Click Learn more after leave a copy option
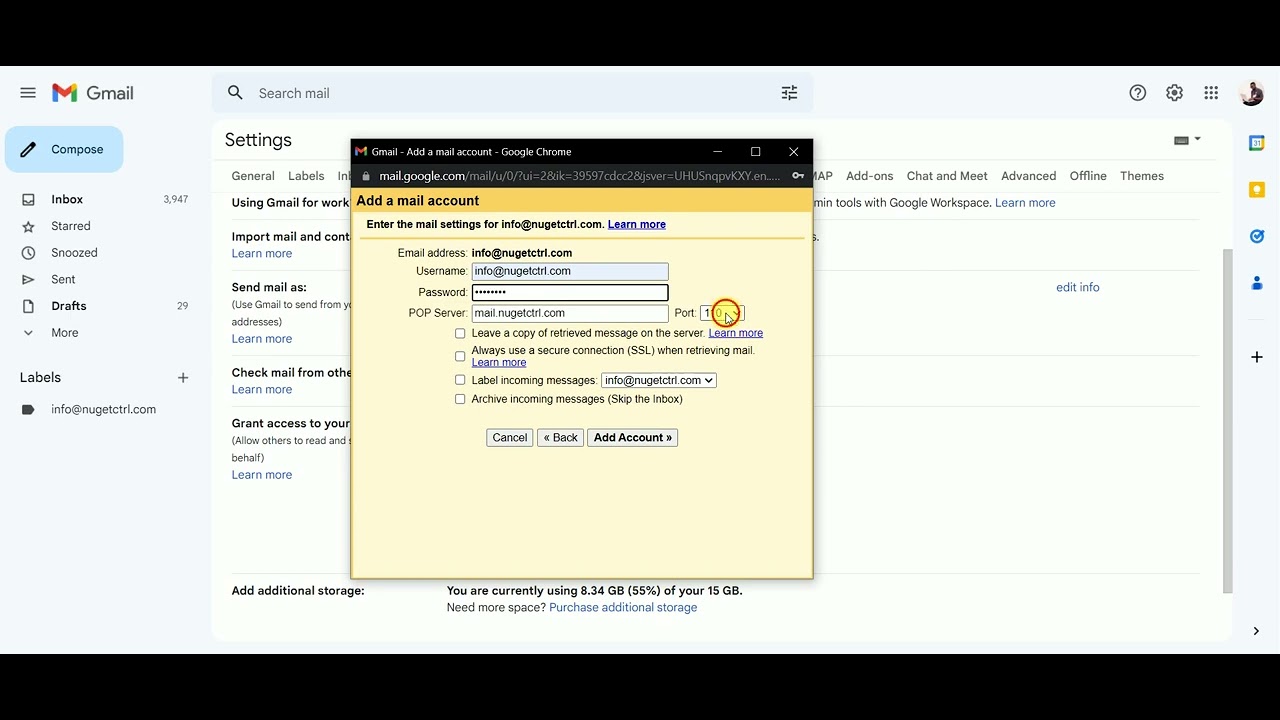The image size is (1280, 720). tap(736, 333)
